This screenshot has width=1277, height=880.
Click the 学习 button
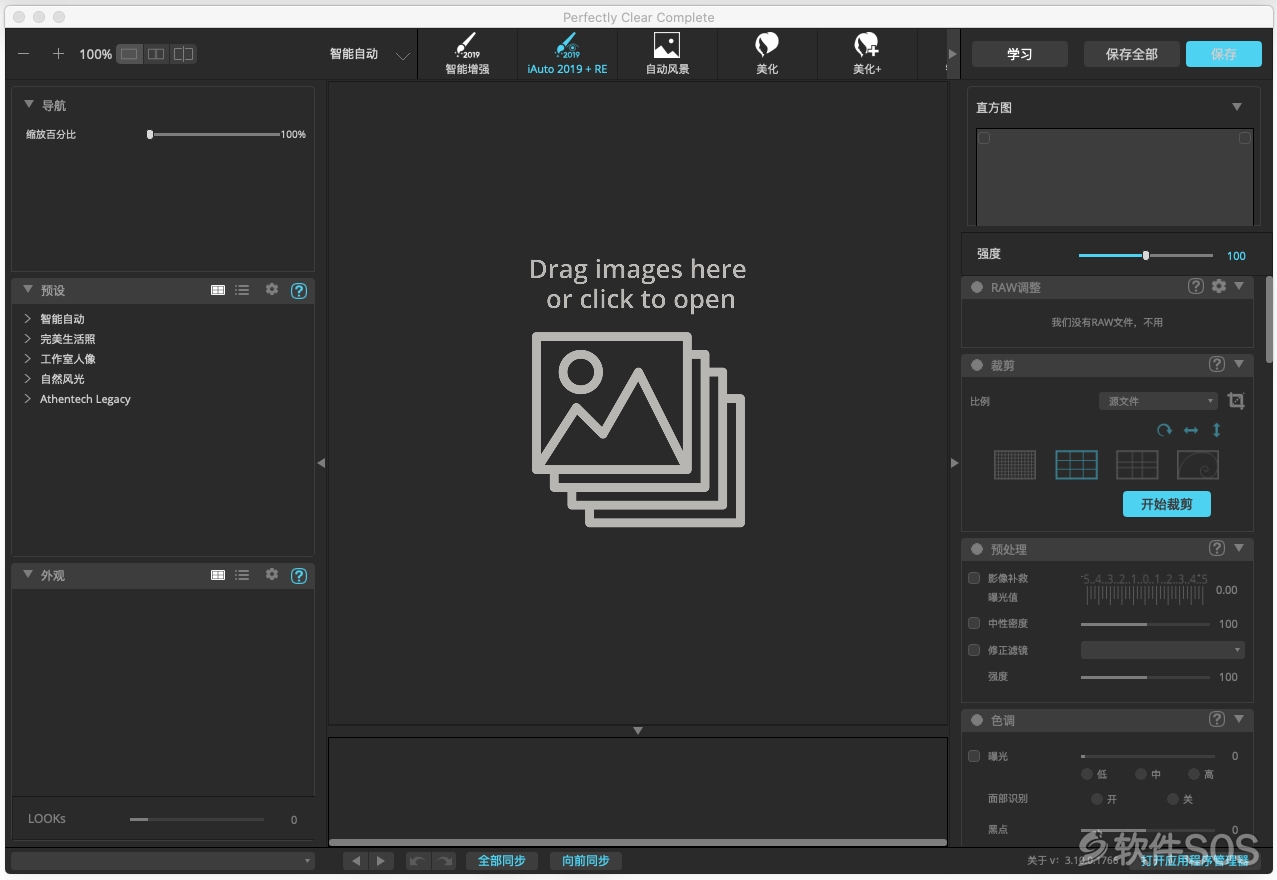click(1020, 54)
